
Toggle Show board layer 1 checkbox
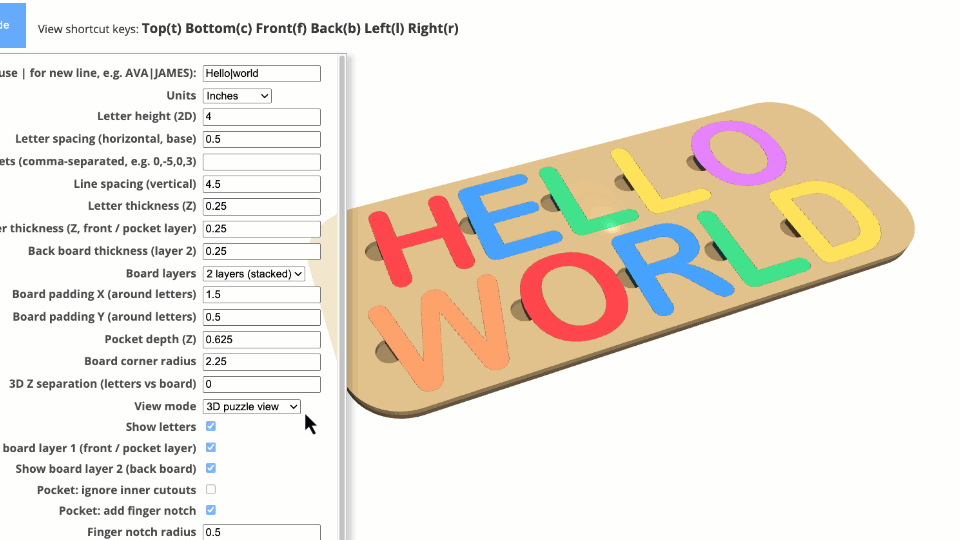pos(210,448)
